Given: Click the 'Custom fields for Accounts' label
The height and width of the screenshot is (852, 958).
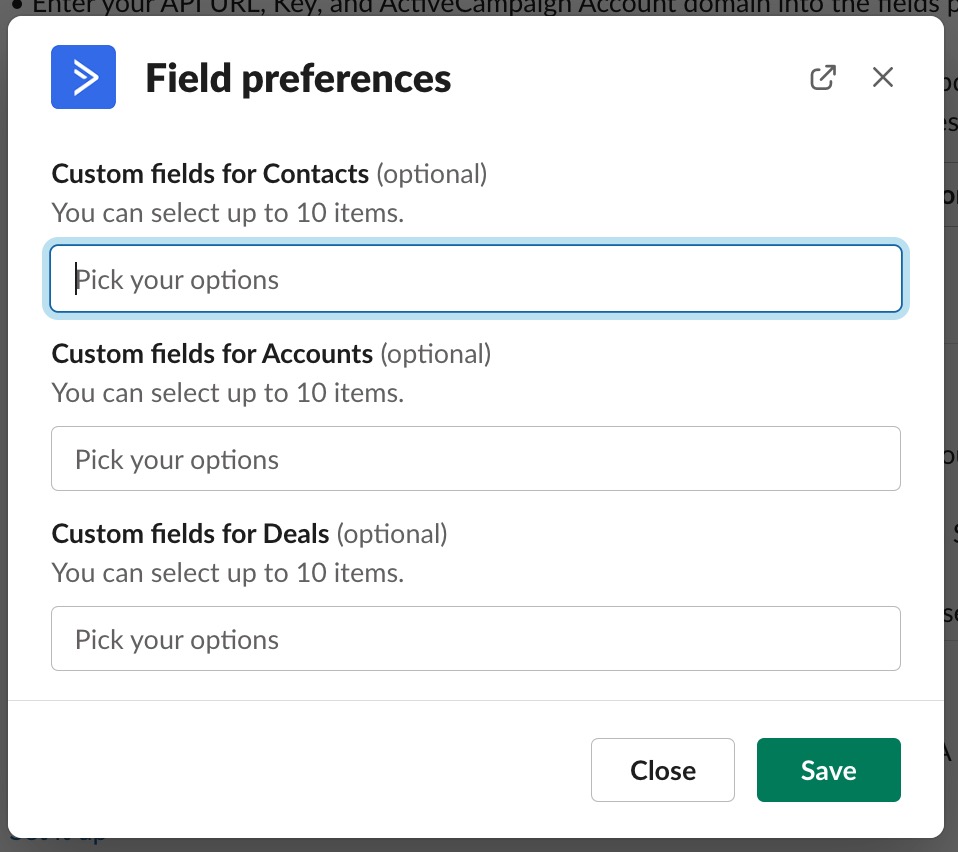Looking at the screenshot, I should (x=210, y=353).
